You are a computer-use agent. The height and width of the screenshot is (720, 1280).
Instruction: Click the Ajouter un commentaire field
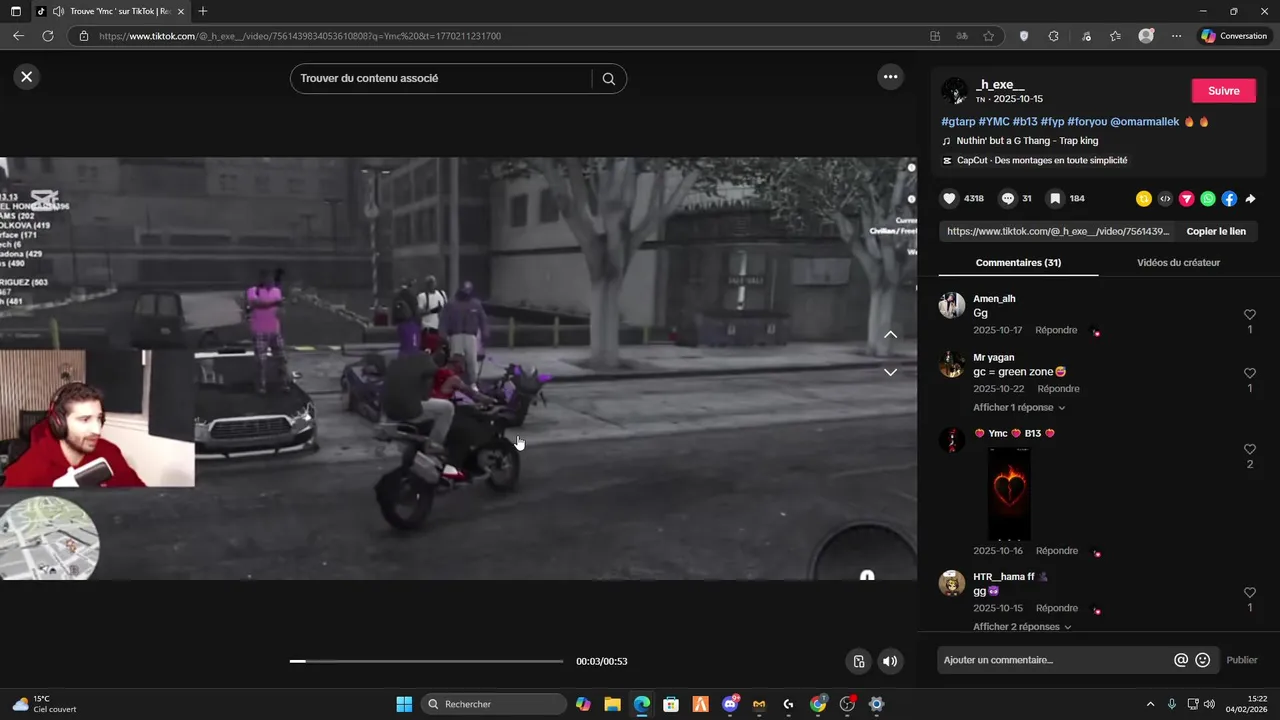coord(1055,660)
